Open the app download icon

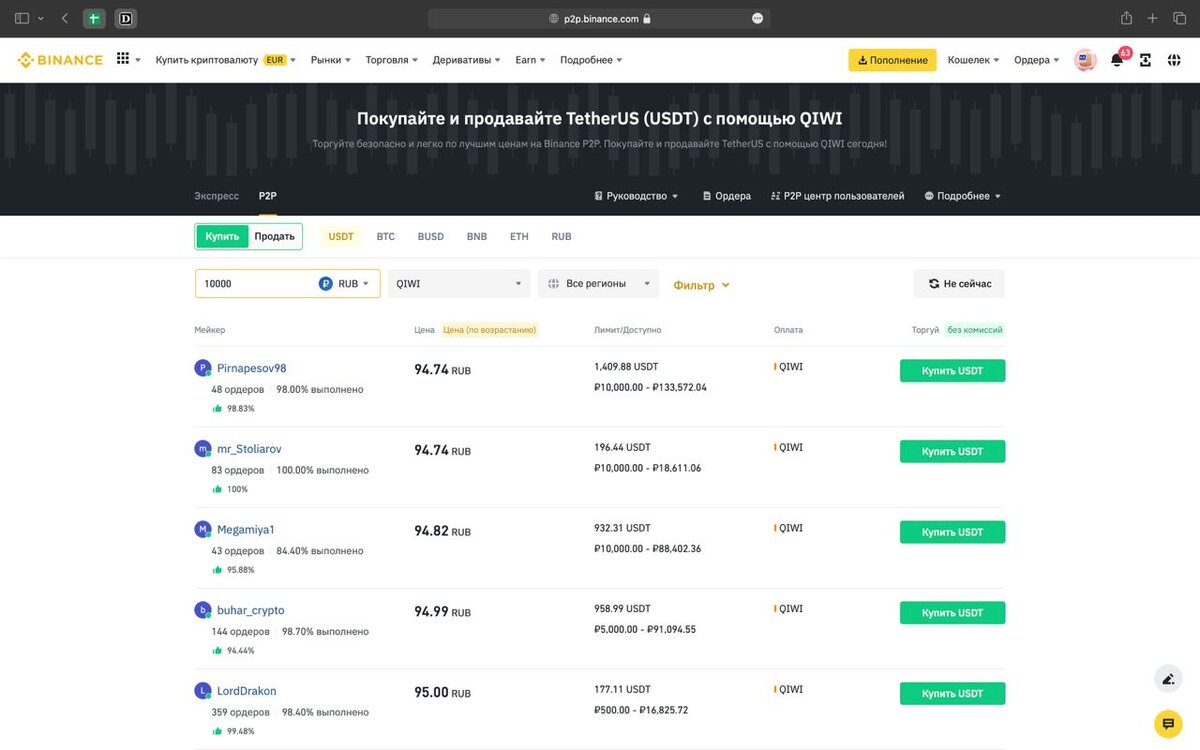1145,60
